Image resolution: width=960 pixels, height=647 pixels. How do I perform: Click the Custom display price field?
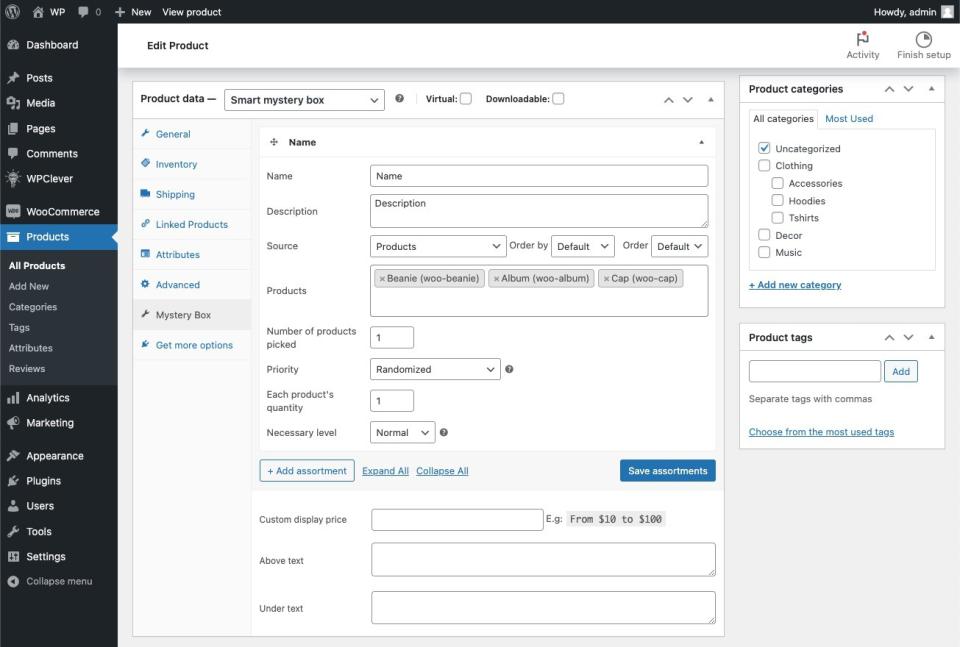click(456, 520)
